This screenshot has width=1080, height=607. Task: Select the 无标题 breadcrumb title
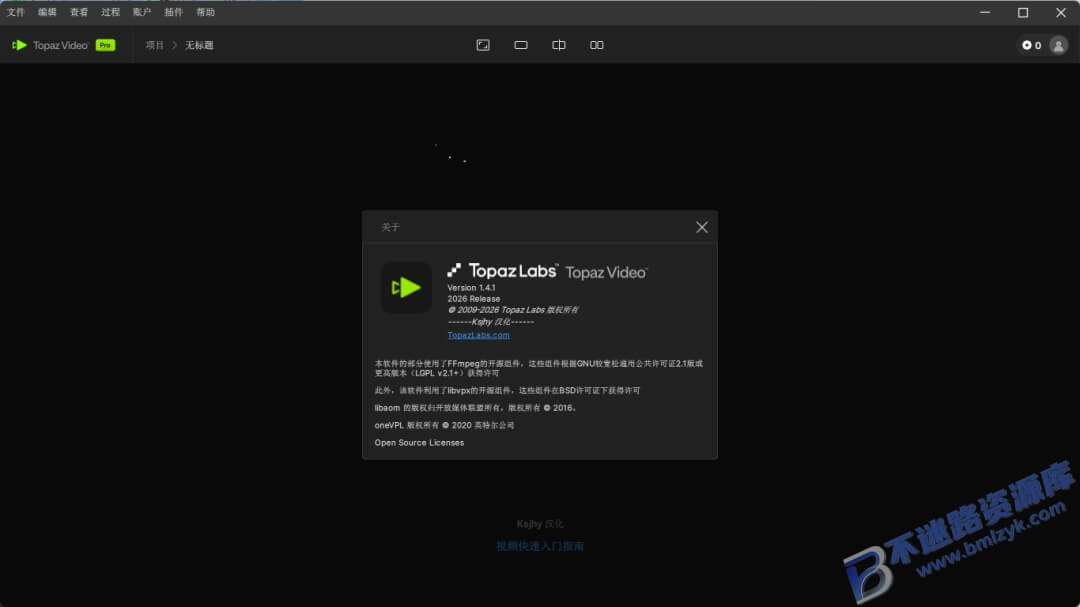(x=199, y=45)
